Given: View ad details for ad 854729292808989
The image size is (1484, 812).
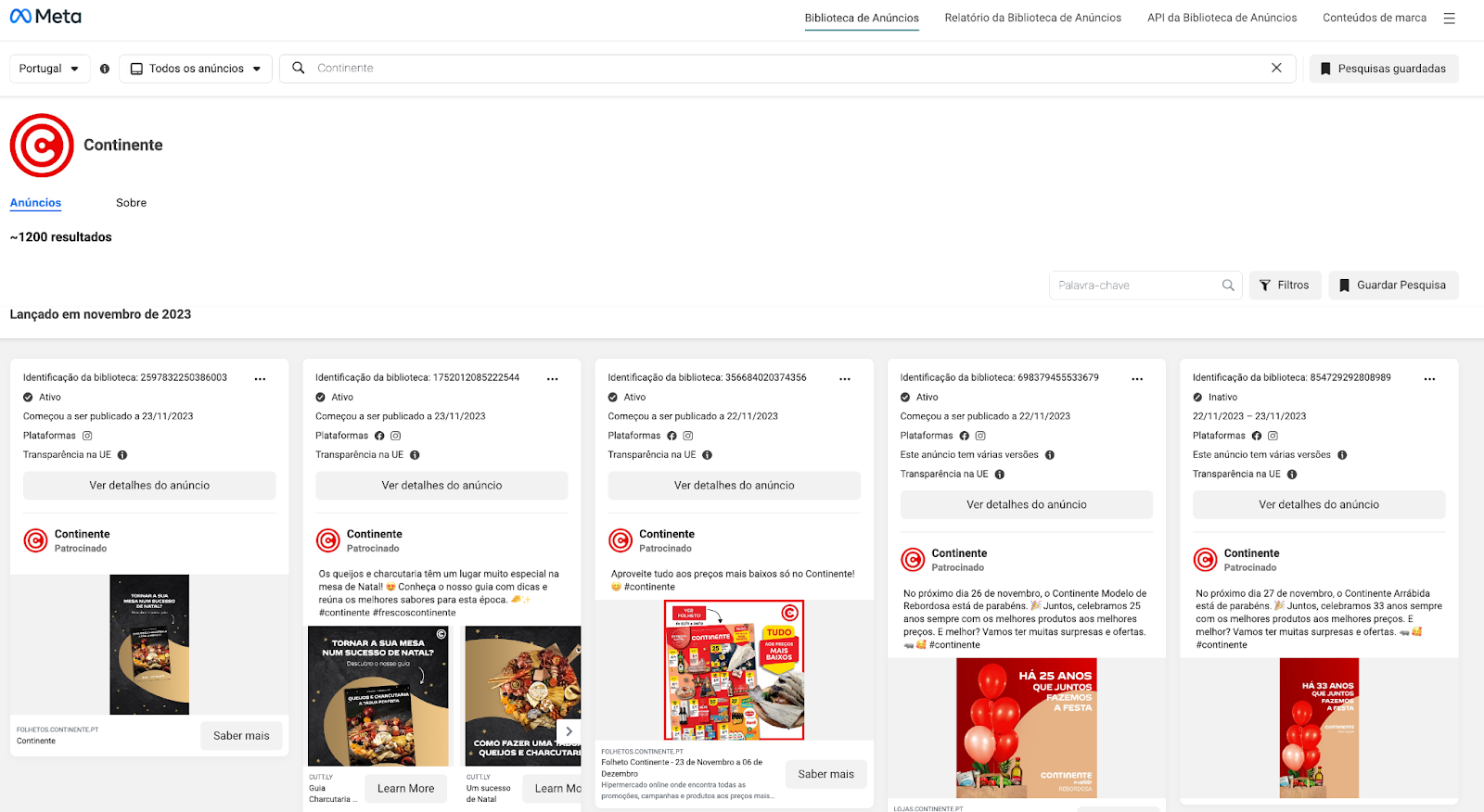Looking at the screenshot, I should [1318, 505].
